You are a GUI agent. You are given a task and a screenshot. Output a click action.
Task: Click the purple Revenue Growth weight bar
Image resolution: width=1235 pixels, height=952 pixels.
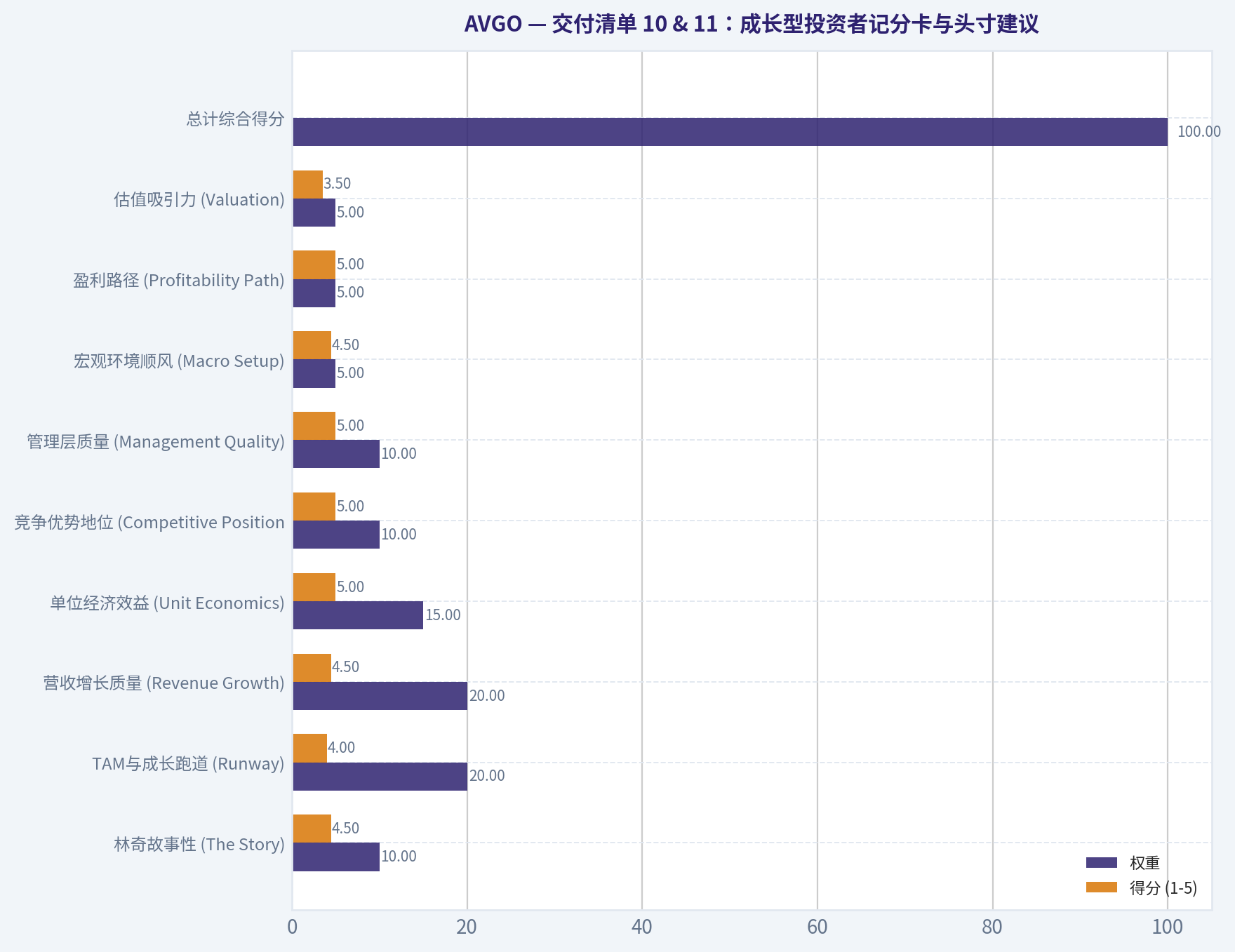(x=380, y=696)
